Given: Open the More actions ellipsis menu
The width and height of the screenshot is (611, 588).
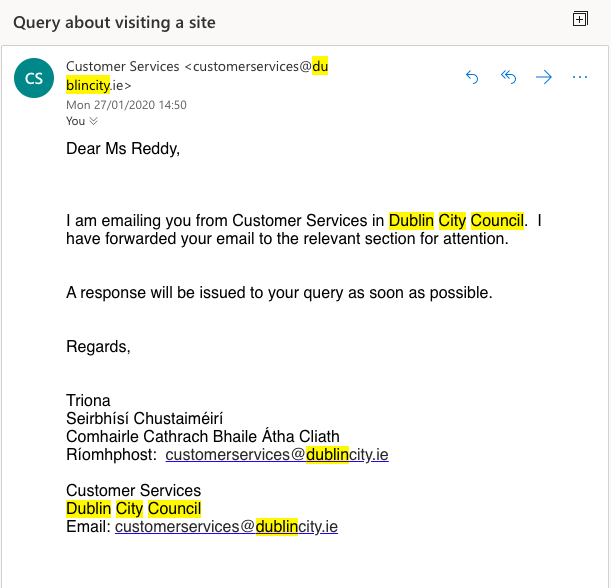Looking at the screenshot, I should [580, 77].
